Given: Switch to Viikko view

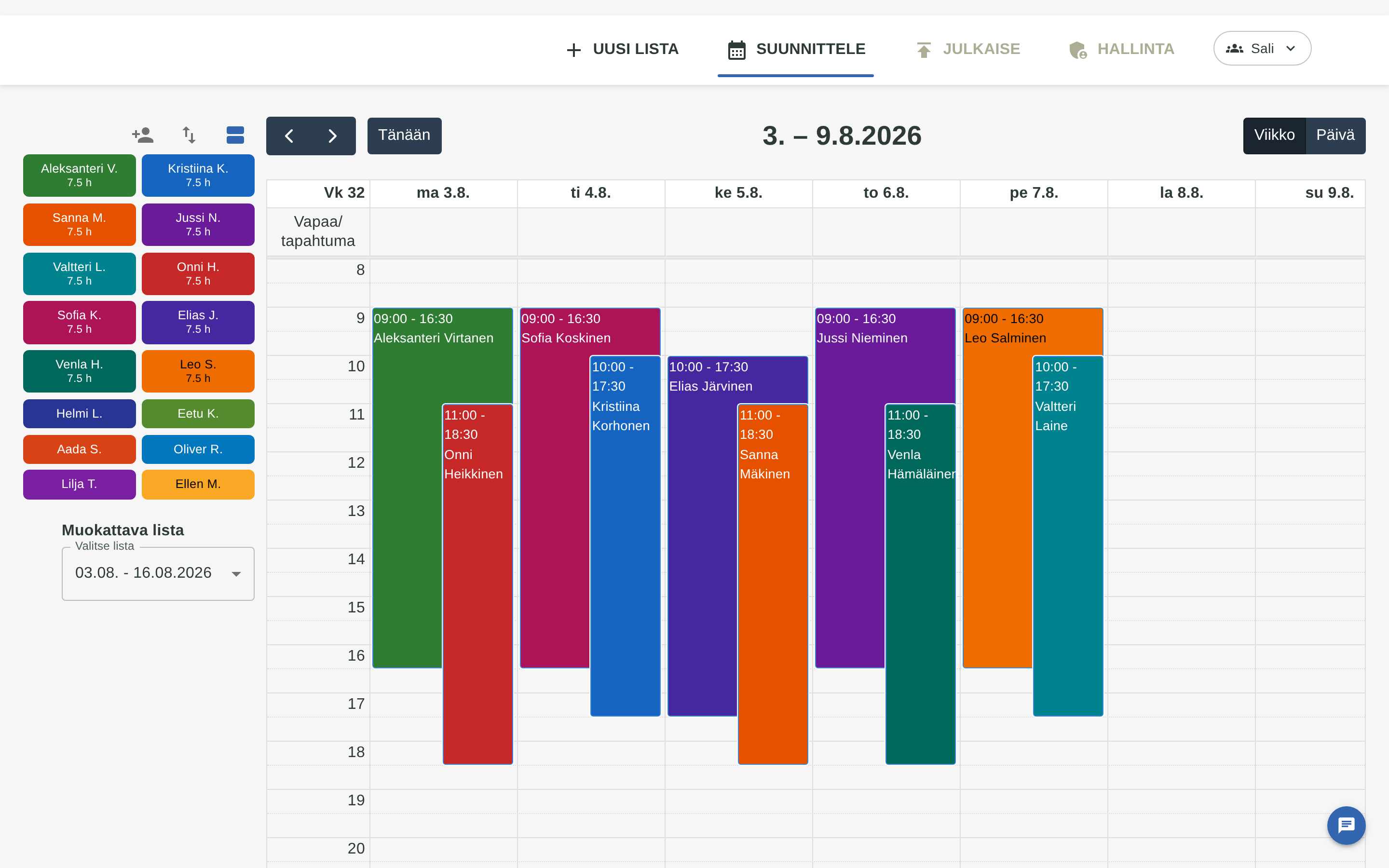Looking at the screenshot, I should tap(1274, 136).
